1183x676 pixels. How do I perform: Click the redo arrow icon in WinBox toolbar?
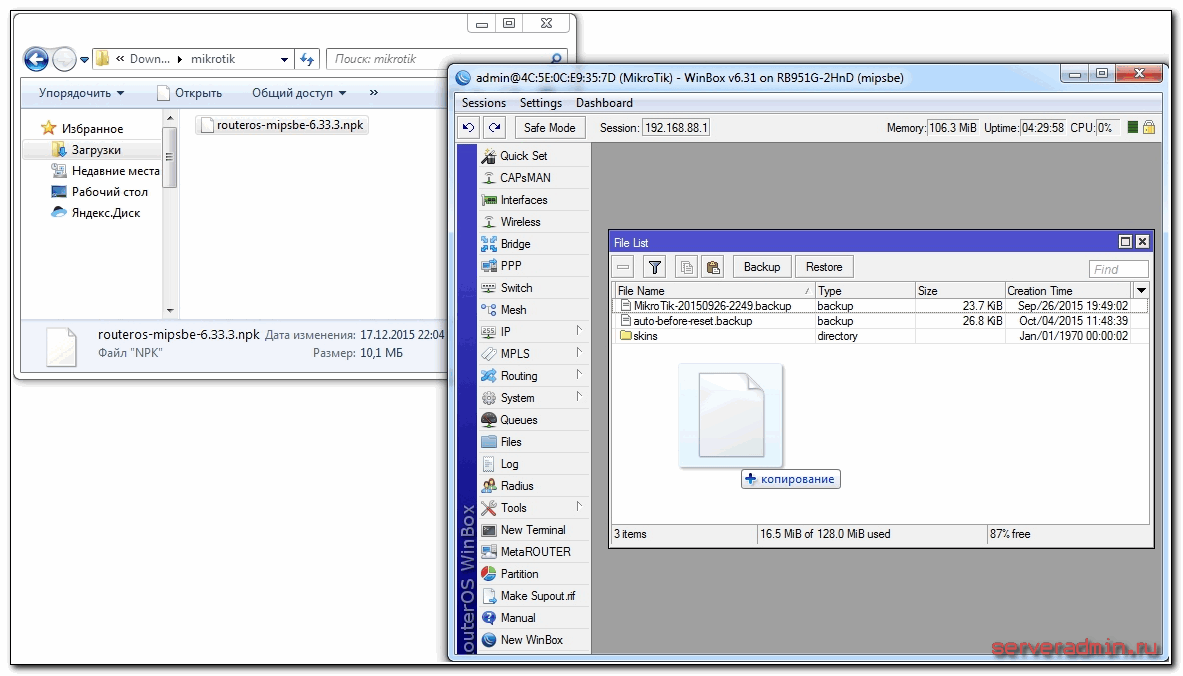coord(494,128)
